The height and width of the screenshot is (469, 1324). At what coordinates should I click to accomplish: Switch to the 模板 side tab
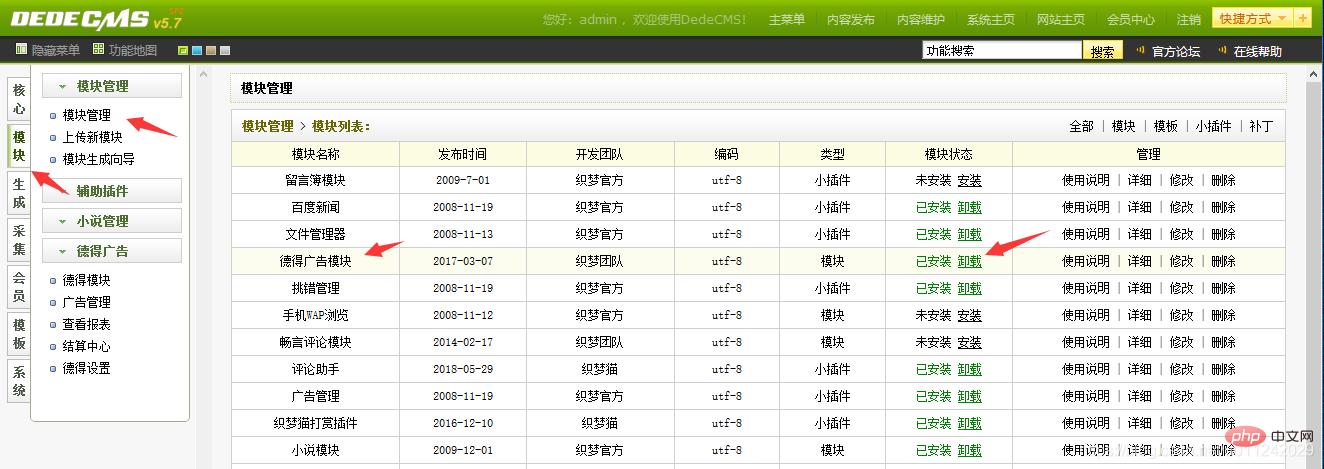pyautogui.click(x=19, y=334)
